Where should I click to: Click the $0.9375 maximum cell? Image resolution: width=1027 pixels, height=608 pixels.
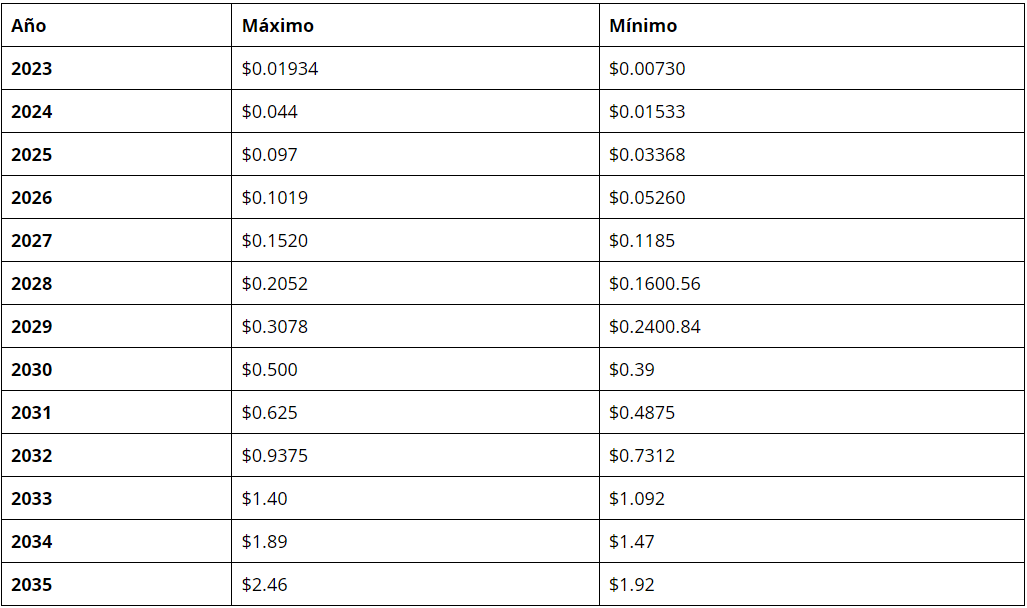pos(275,456)
